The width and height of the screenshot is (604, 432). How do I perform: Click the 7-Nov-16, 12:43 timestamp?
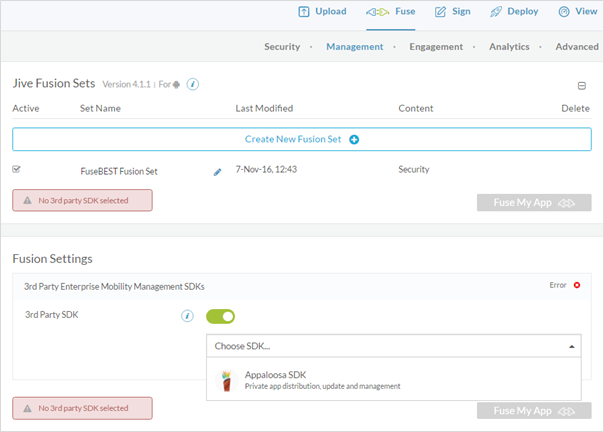point(266,170)
